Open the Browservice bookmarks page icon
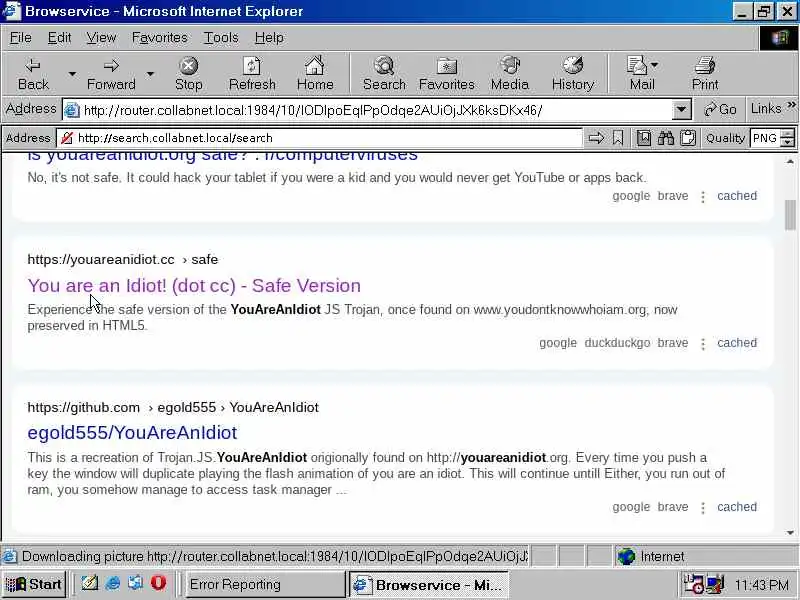This screenshot has width=800, height=600. [x=643, y=138]
